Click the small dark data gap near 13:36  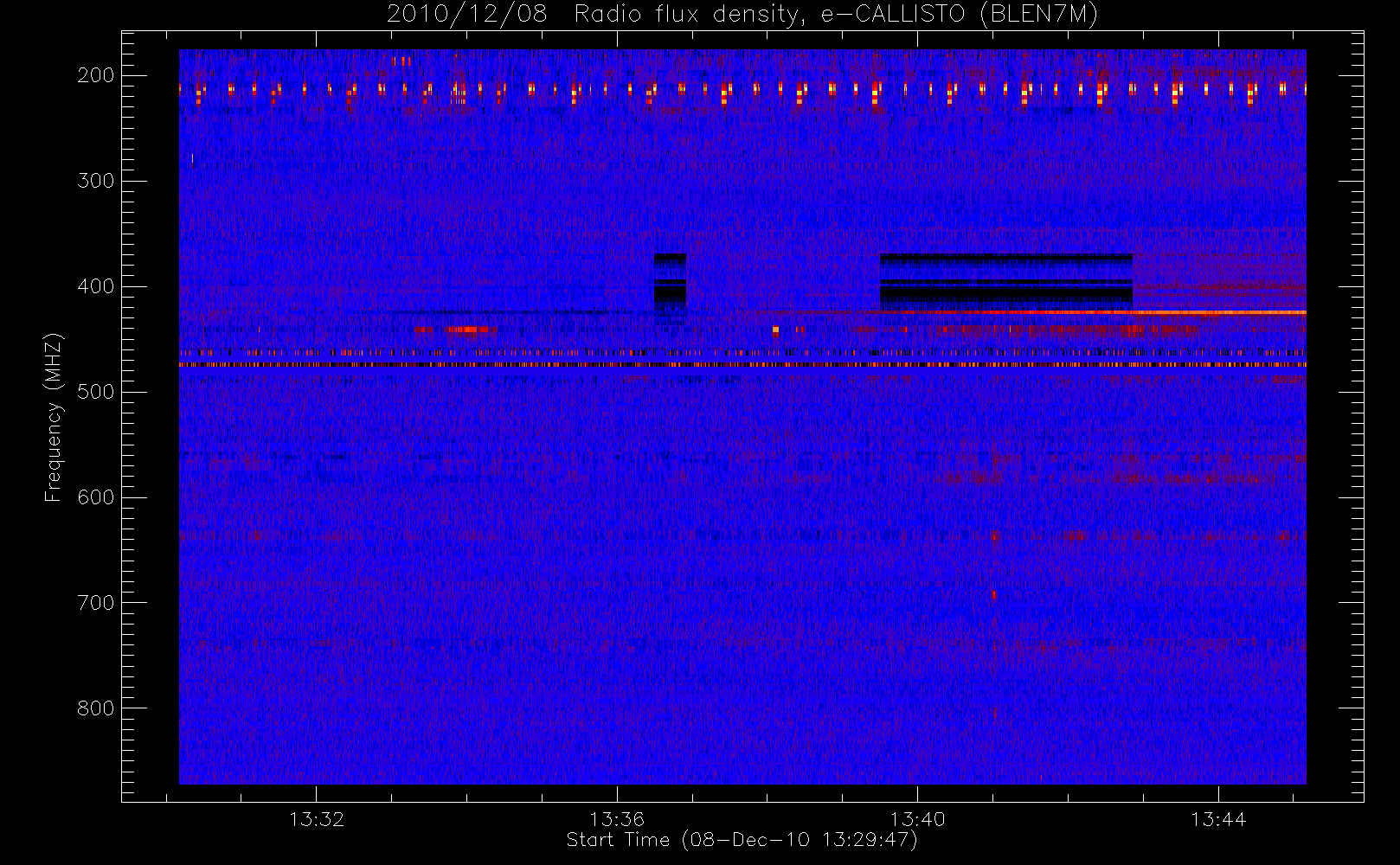click(670, 282)
